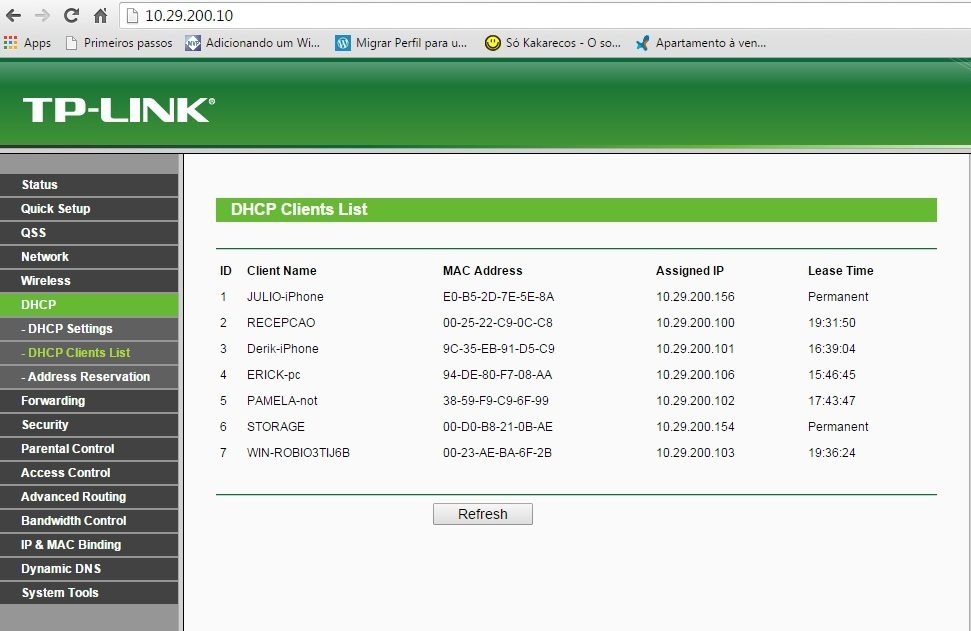Viewport: 971px width, 631px height.
Task: Open the Bandwidth Control menu
Action: click(89, 521)
